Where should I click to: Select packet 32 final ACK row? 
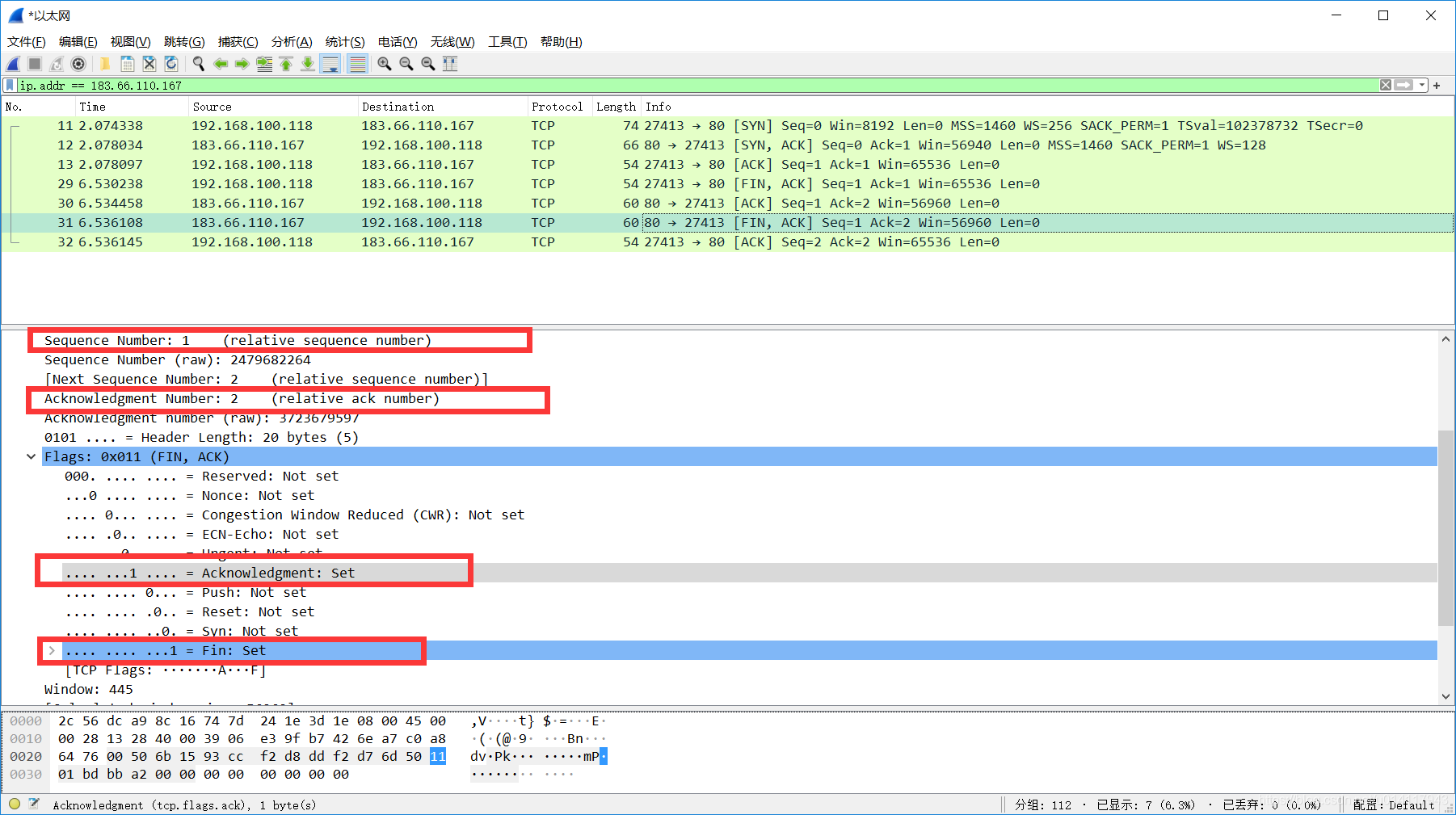[727, 242]
